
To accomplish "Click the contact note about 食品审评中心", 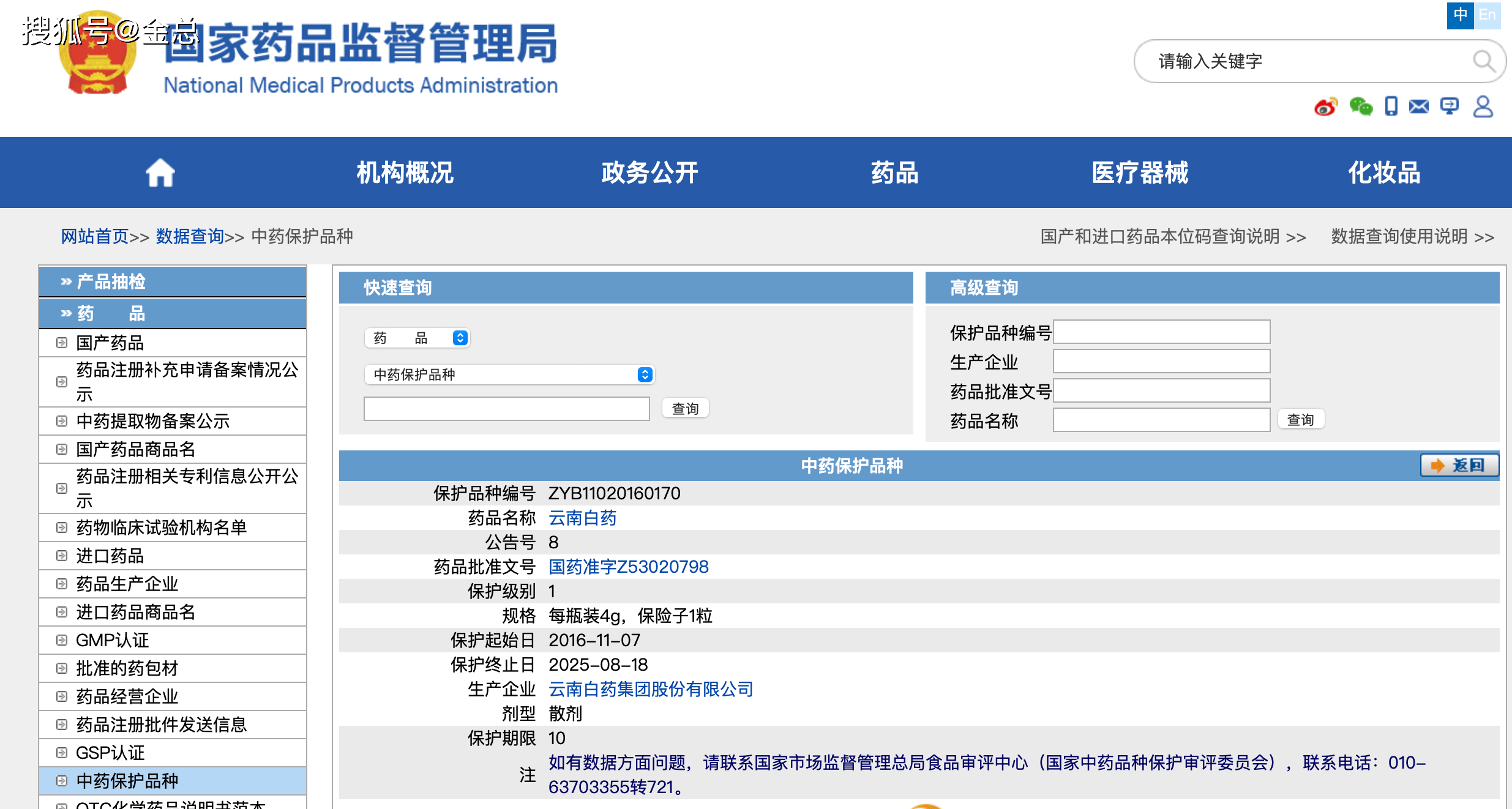I will click(x=987, y=775).
